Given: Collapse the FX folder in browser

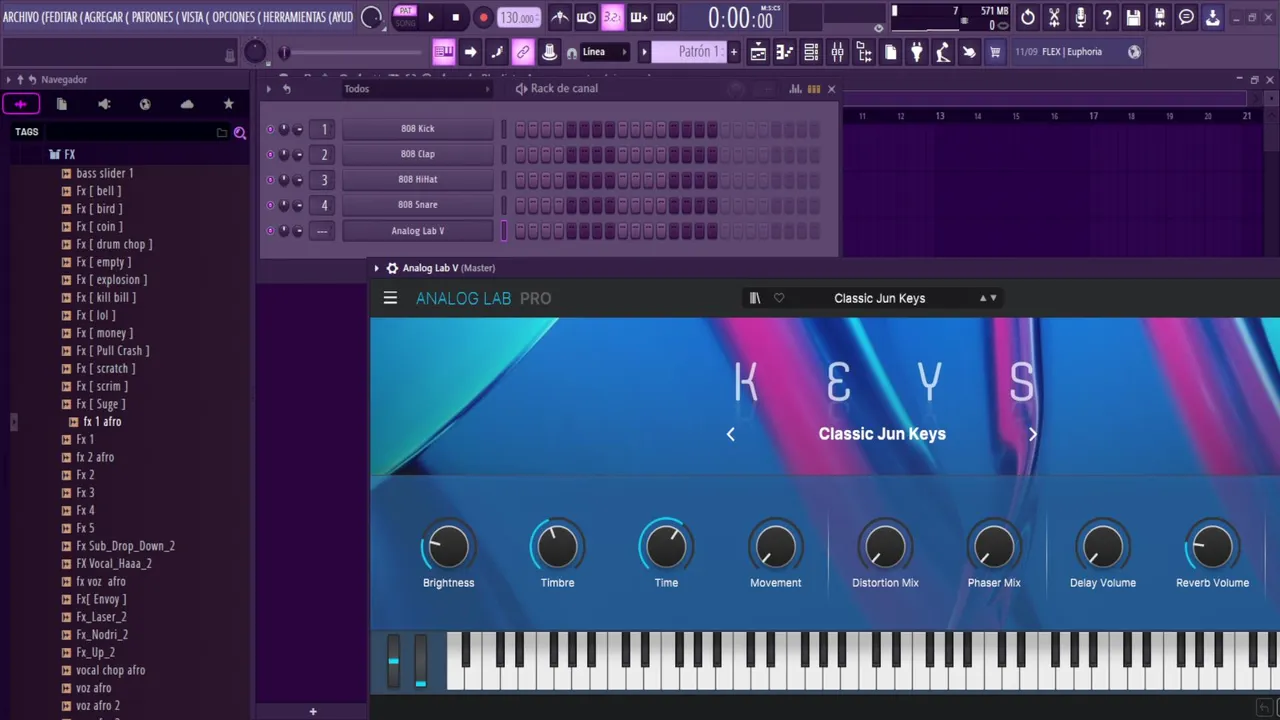Looking at the screenshot, I should [x=63, y=155].
